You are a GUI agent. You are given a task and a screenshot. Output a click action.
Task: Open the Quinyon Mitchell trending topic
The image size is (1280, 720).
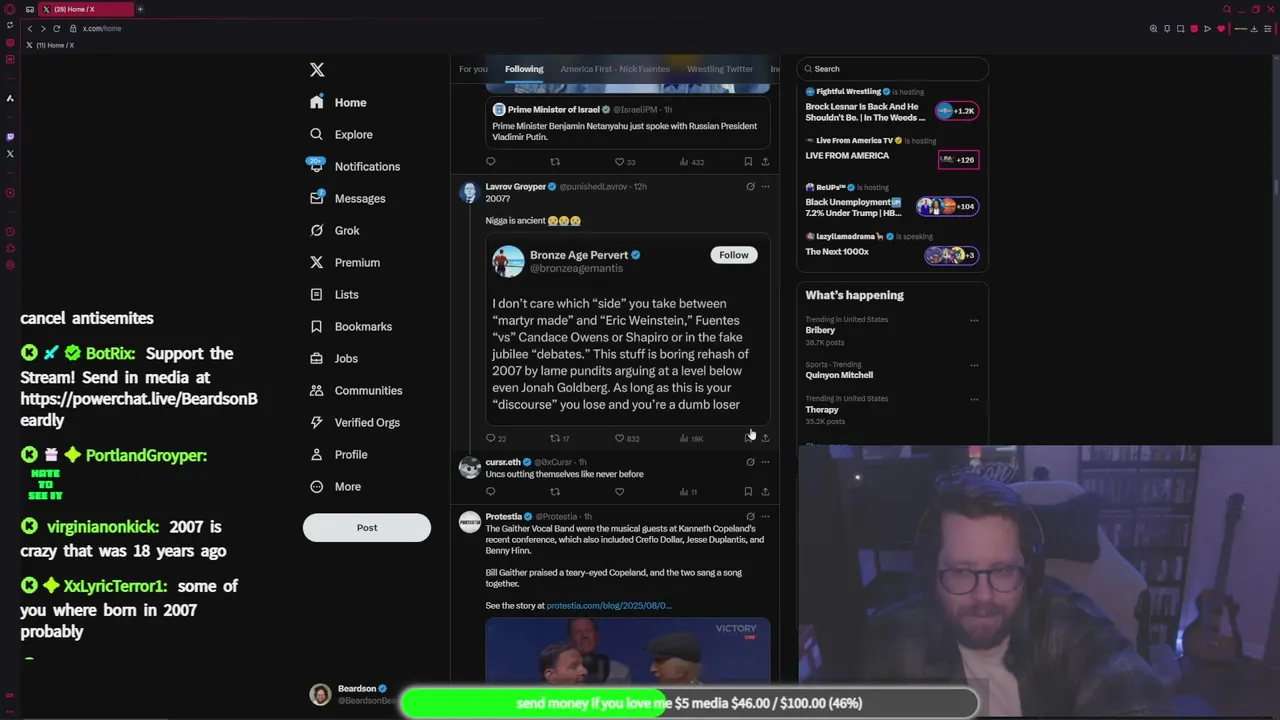tap(839, 375)
